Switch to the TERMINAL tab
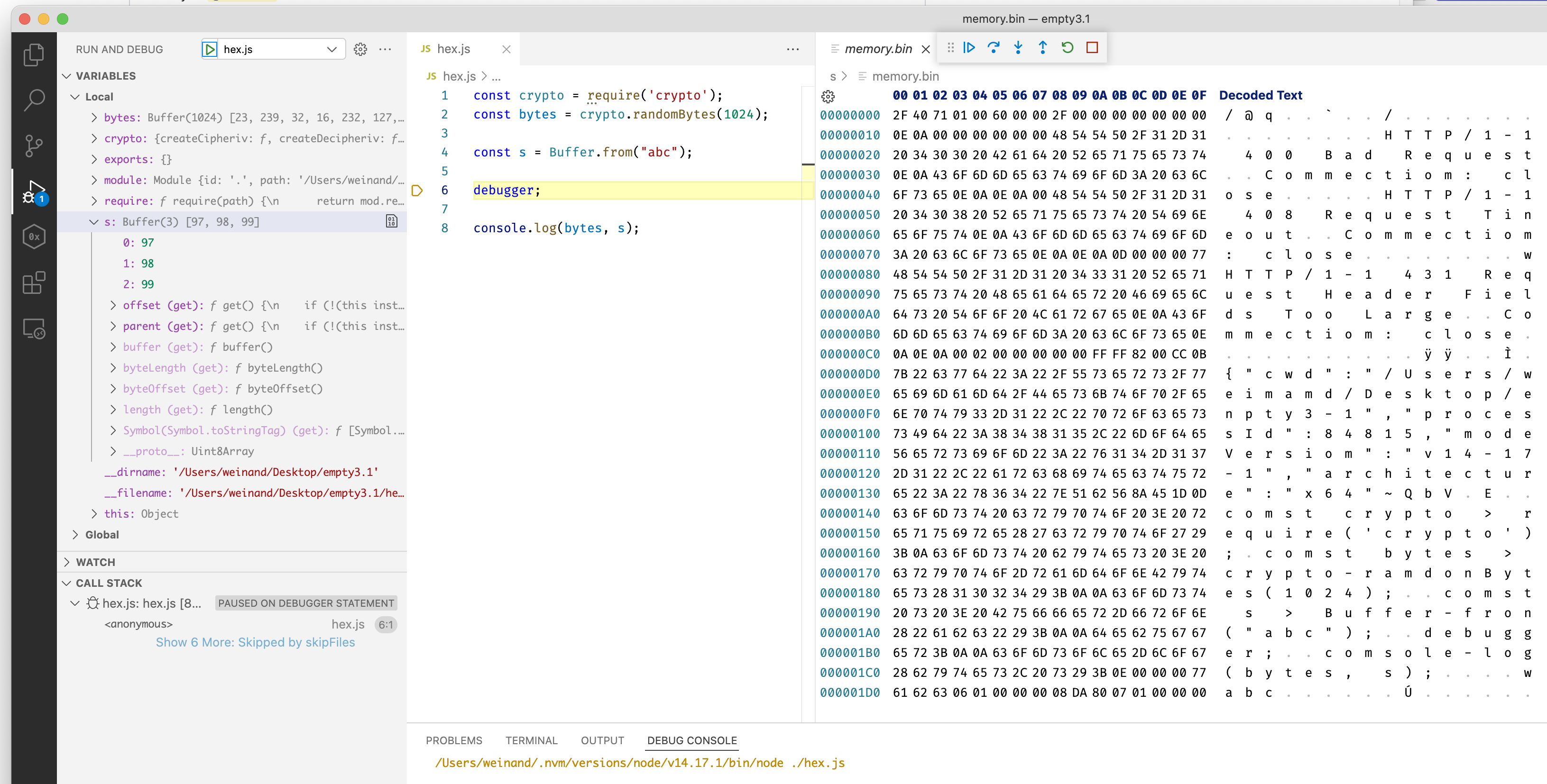1547x784 pixels. point(531,740)
